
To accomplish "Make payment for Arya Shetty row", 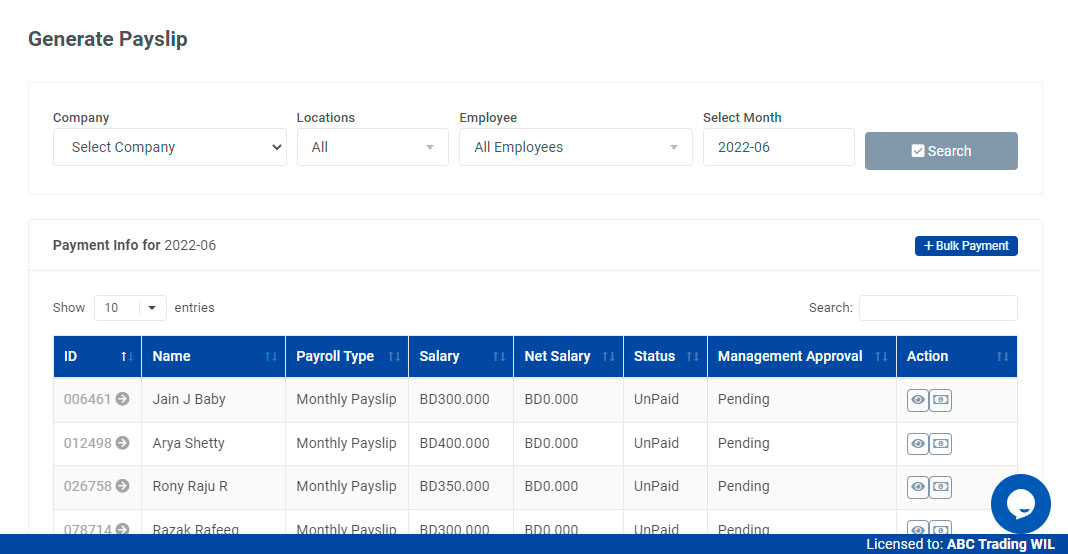I will (x=940, y=443).
